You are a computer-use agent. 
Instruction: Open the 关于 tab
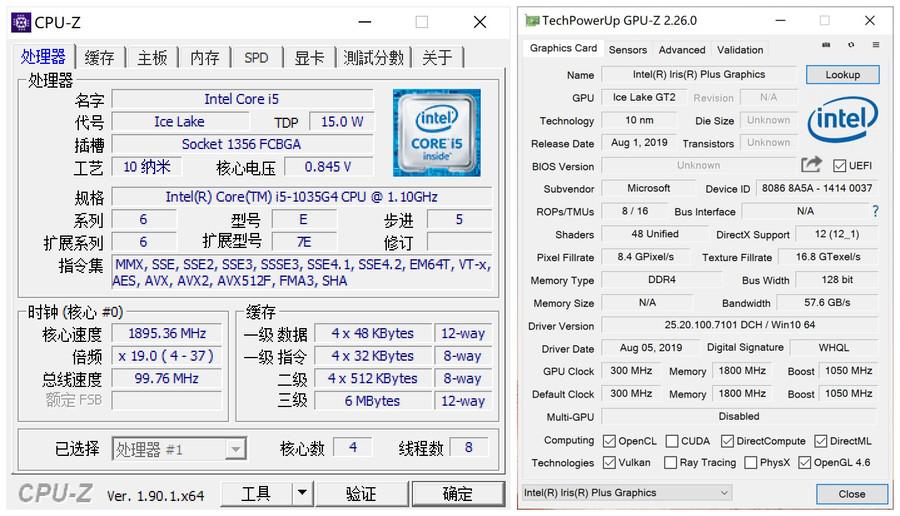[437, 57]
